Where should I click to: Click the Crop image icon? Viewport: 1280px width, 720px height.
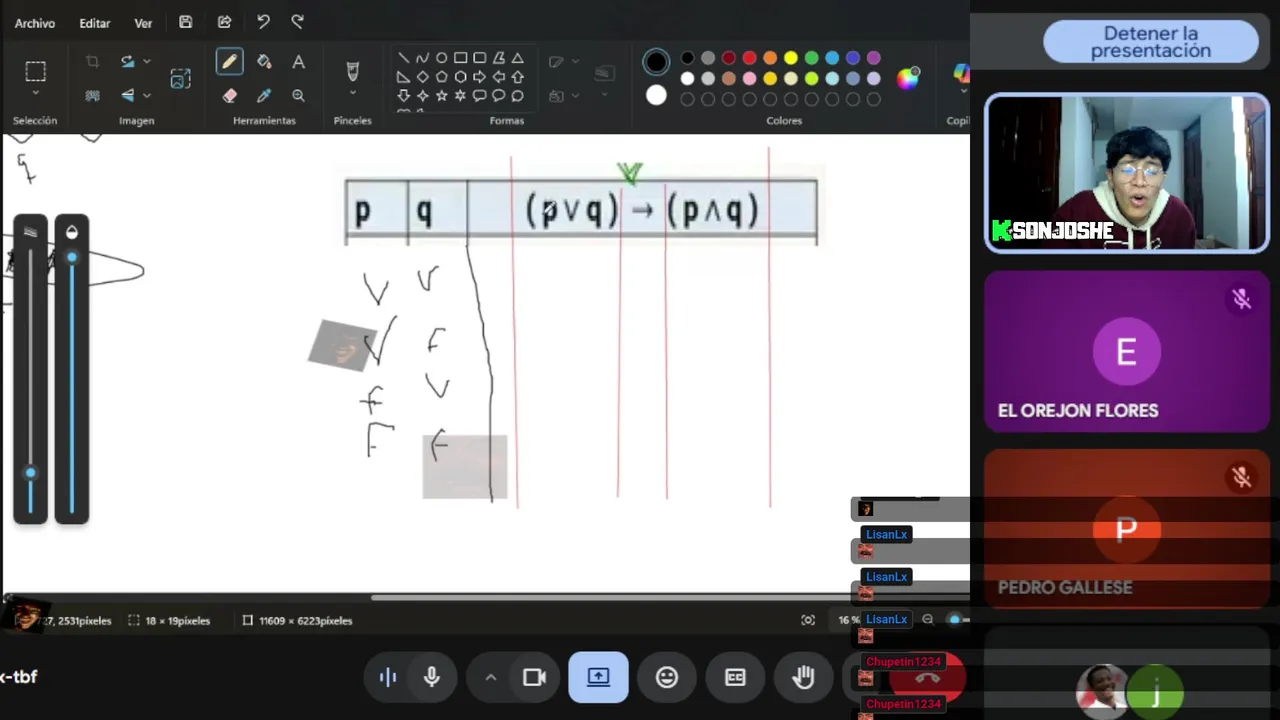(x=92, y=62)
